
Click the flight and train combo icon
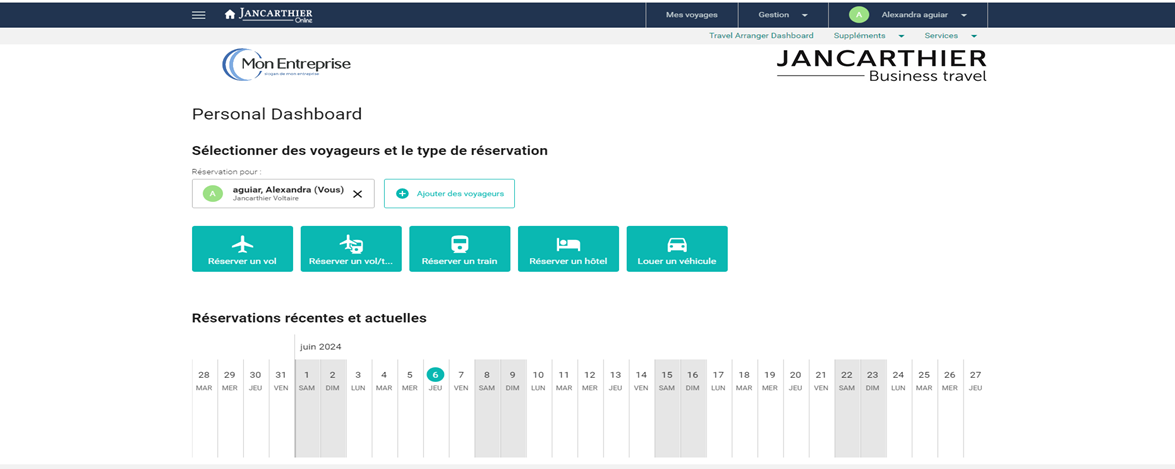[351, 244]
